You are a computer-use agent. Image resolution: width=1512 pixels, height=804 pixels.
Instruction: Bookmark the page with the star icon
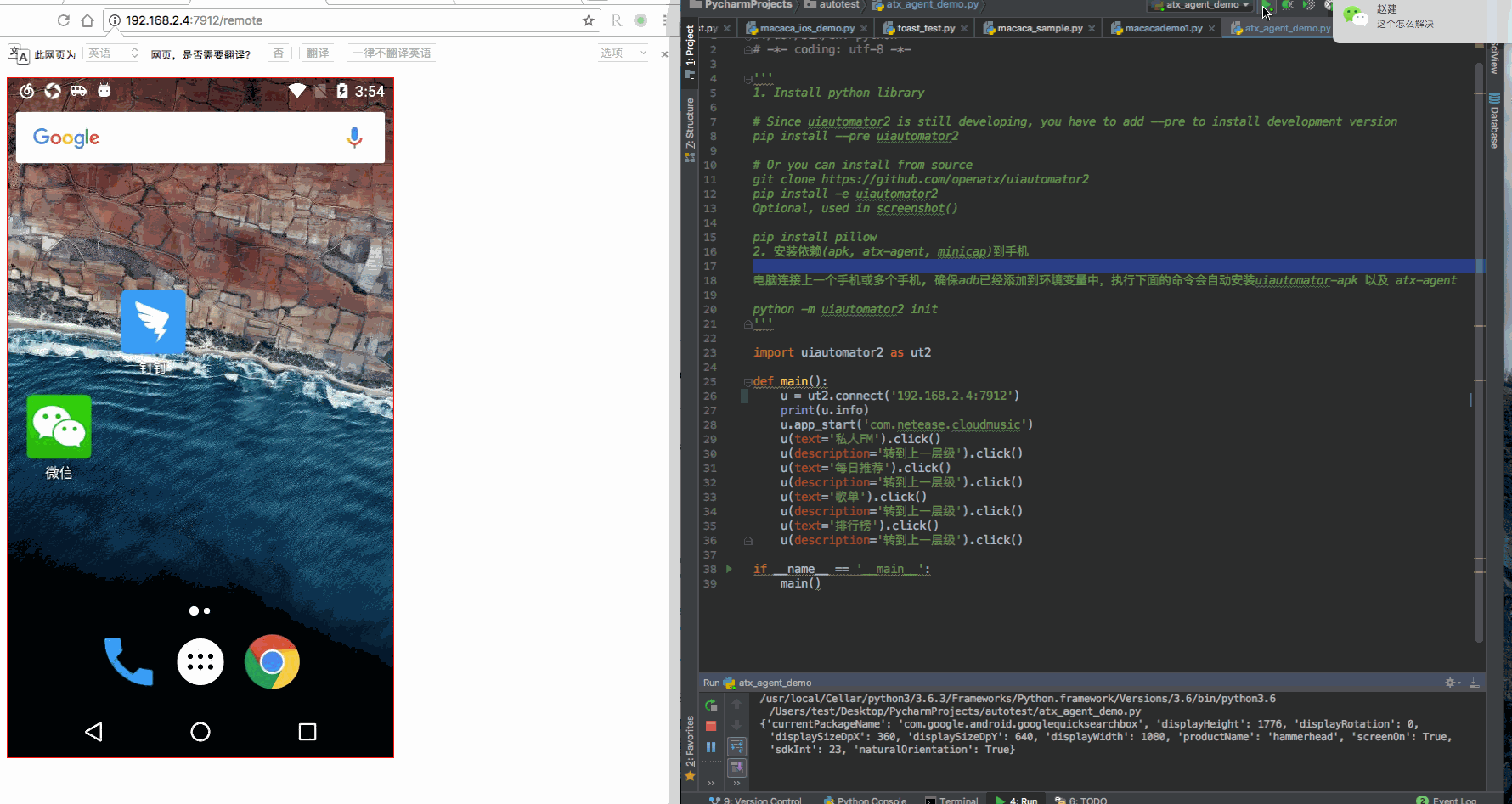(x=588, y=20)
